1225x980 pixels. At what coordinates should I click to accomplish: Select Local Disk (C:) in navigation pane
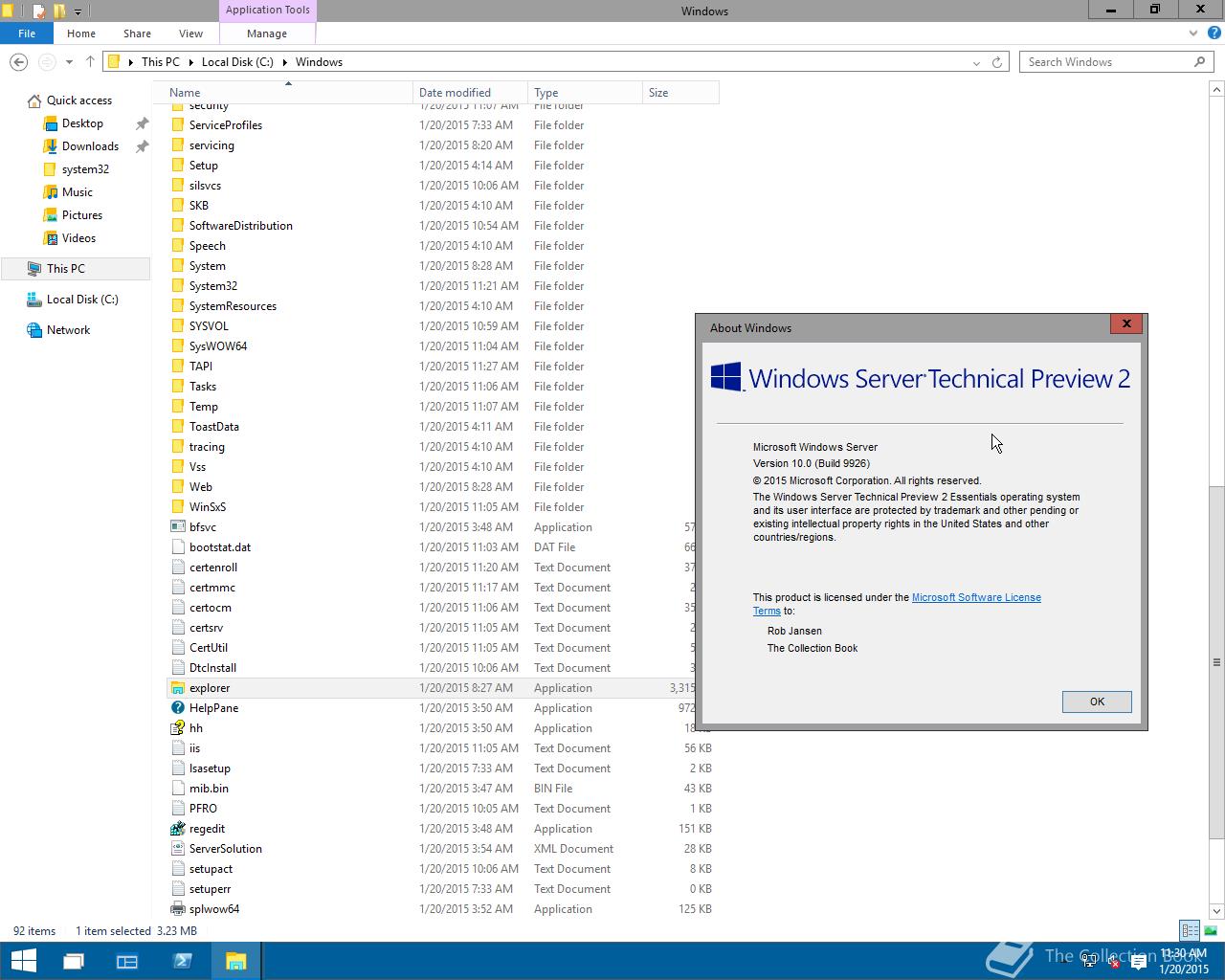(x=82, y=299)
